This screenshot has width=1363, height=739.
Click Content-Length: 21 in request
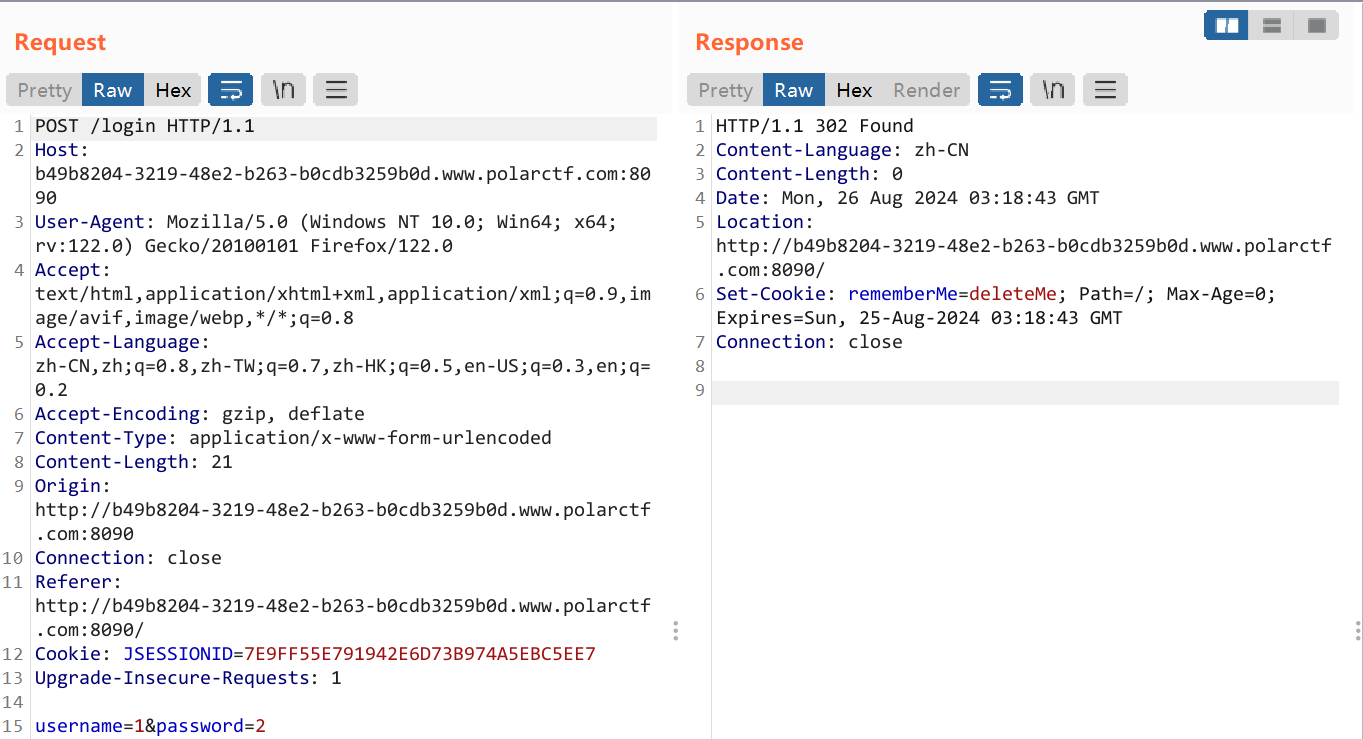click(x=134, y=462)
